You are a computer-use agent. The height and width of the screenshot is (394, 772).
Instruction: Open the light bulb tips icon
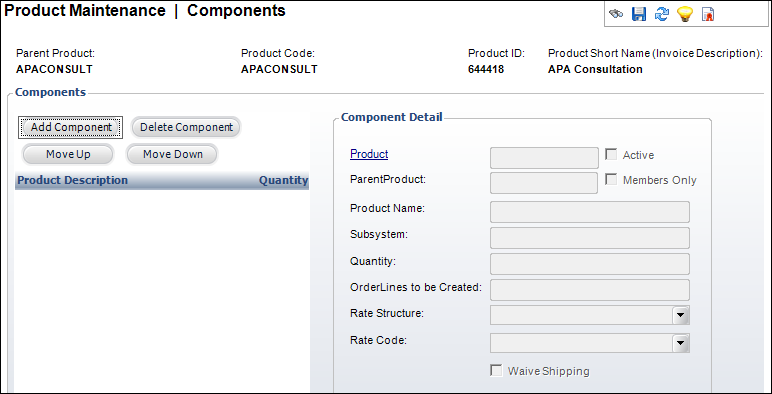[x=685, y=14]
